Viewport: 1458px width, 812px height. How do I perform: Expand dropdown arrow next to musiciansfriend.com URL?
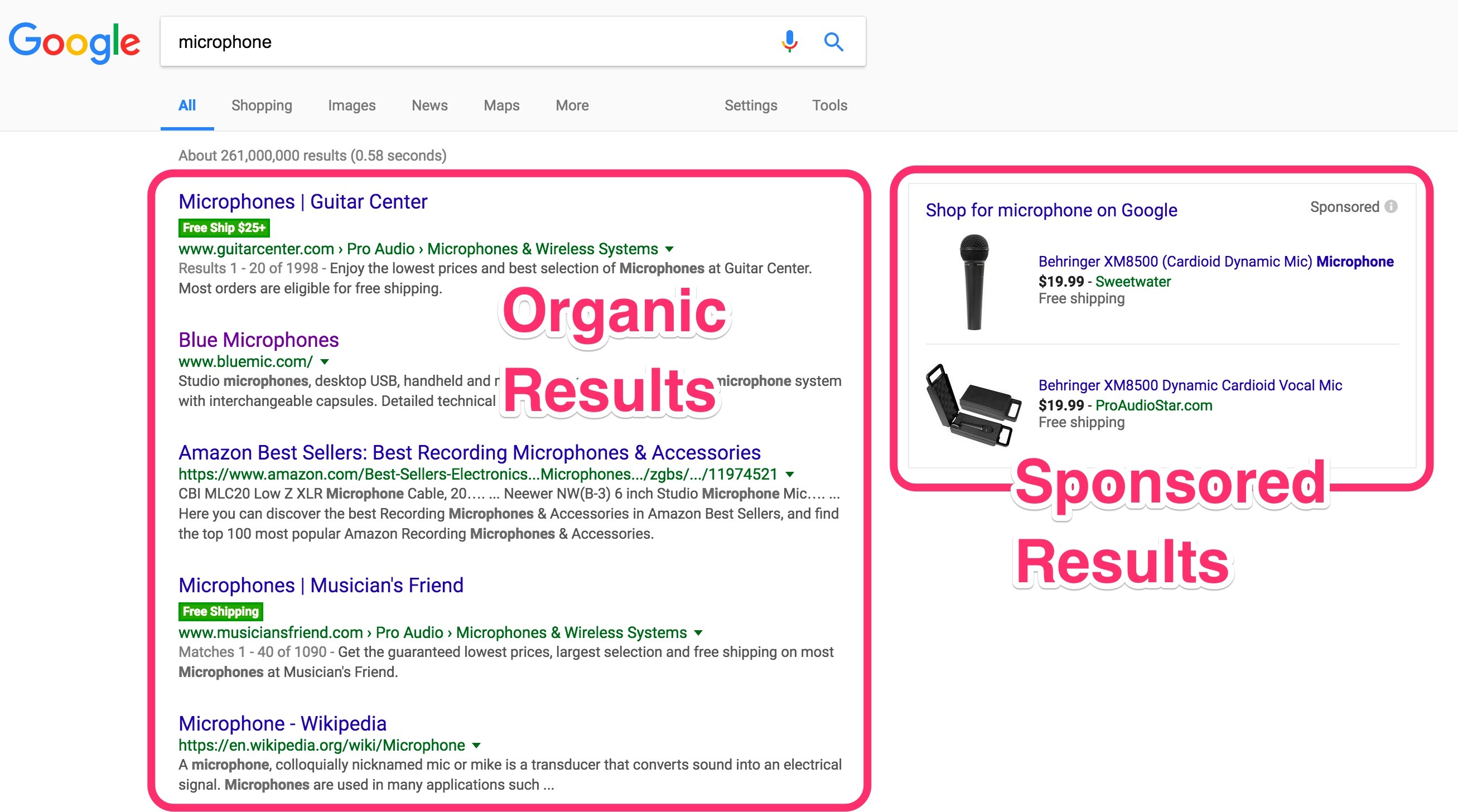[x=698, y=632]
